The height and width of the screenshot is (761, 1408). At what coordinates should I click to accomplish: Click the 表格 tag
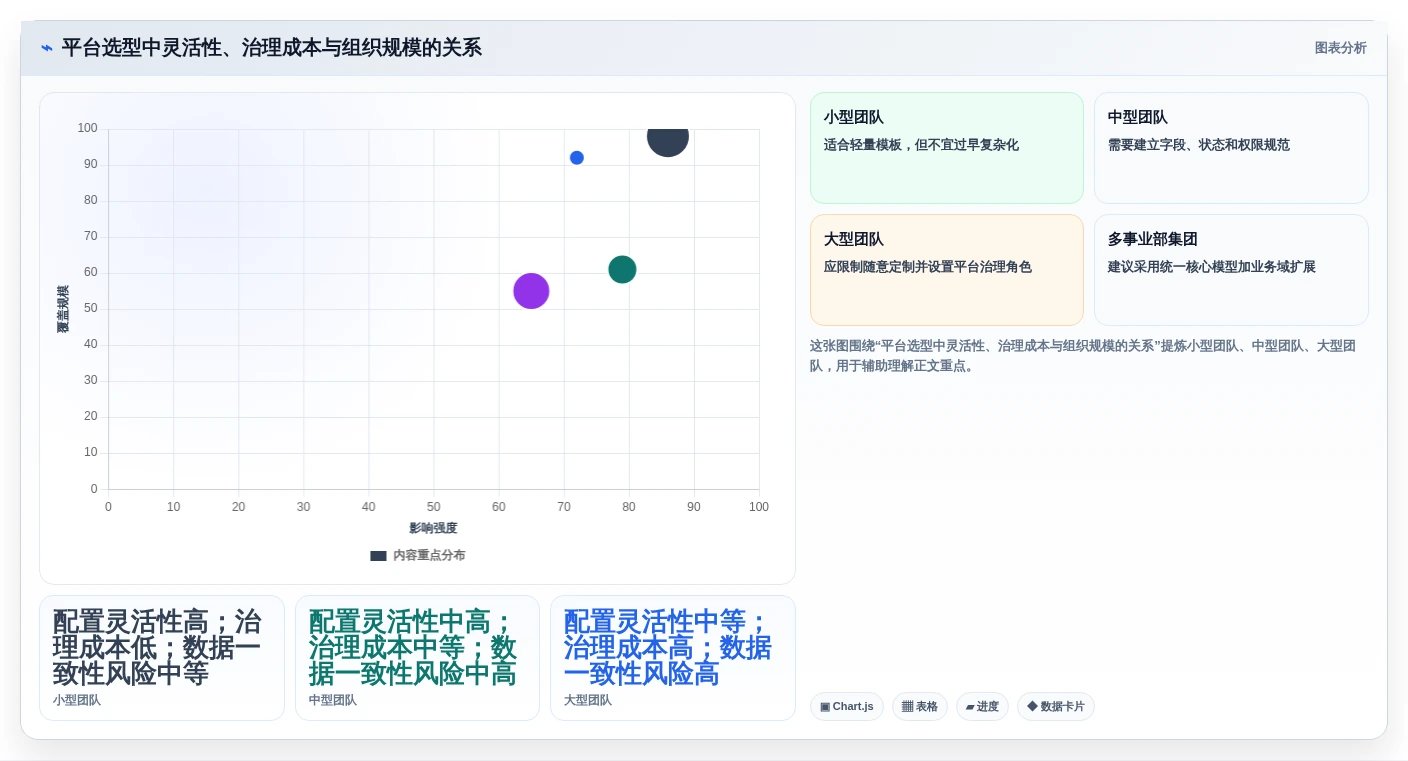[919, 707]
